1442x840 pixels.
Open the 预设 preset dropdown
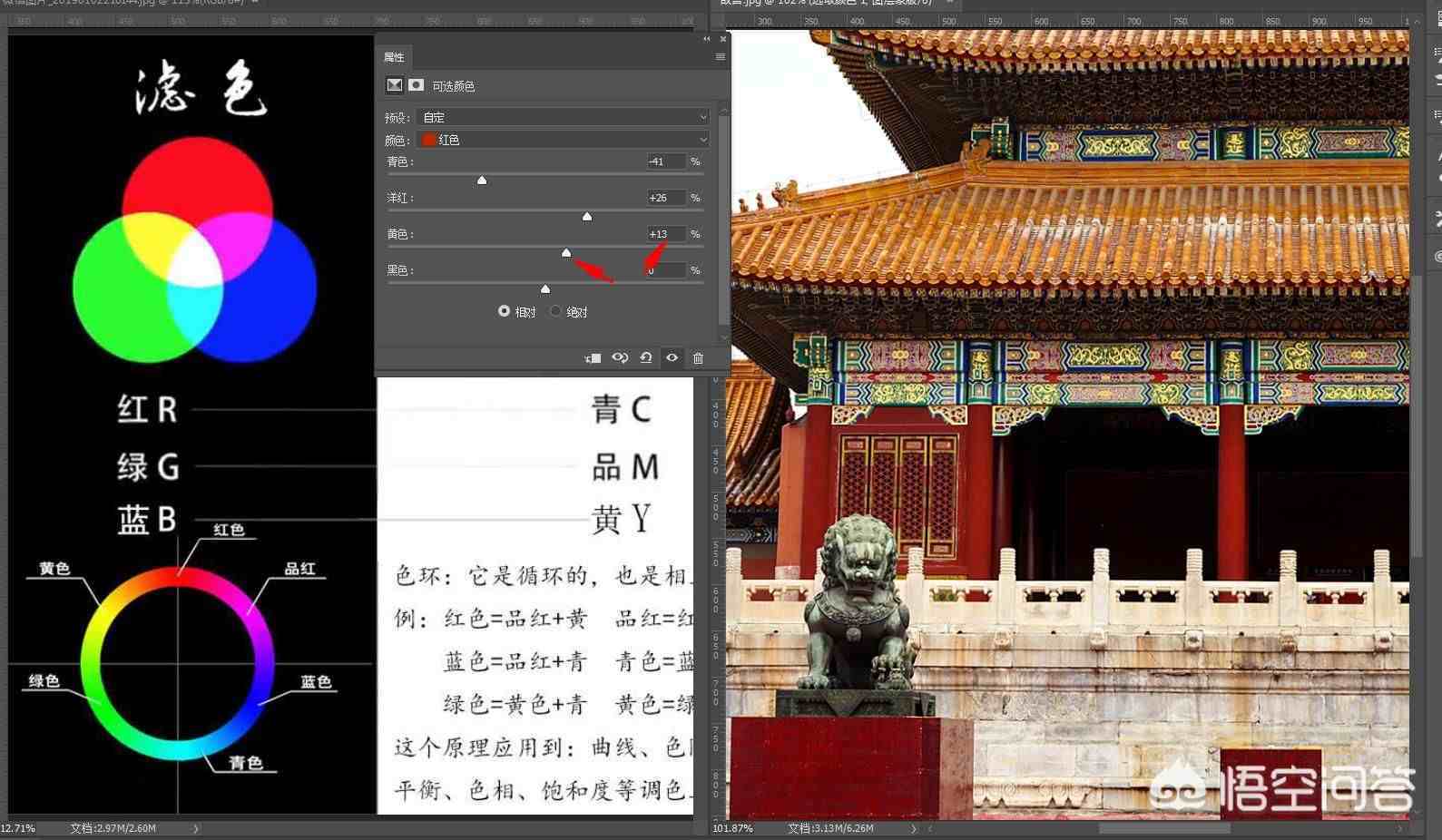tap(563, 117)
